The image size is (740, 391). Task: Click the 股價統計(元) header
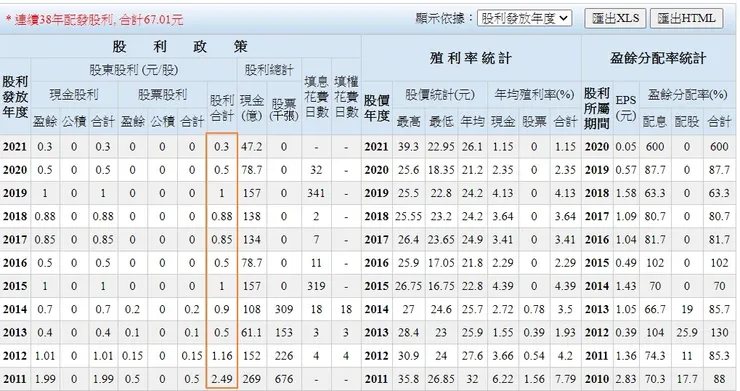[x=439, y=94]
